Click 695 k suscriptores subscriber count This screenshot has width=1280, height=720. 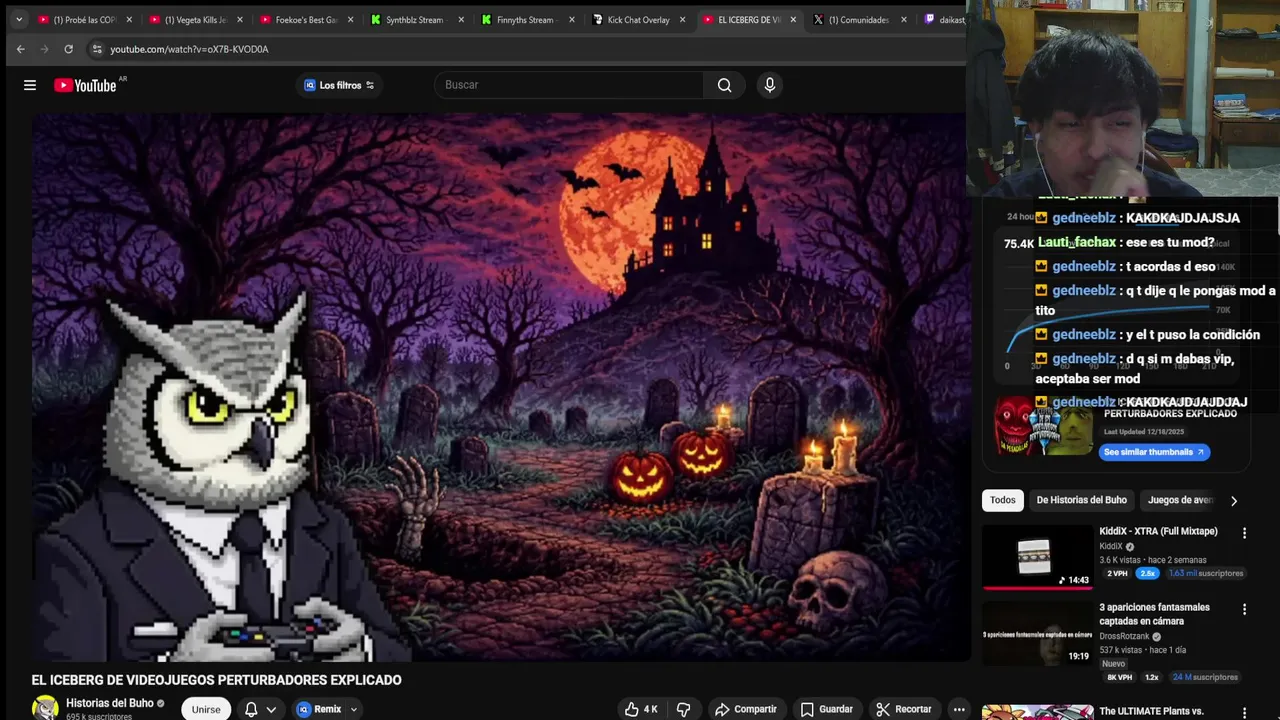click(99, 716)
